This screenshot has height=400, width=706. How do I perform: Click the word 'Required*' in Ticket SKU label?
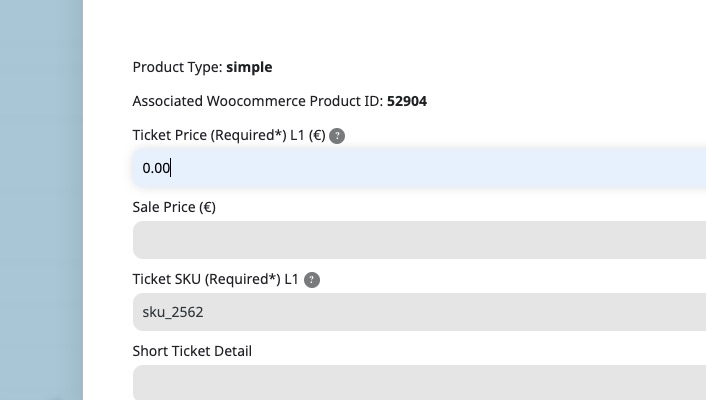243,279
